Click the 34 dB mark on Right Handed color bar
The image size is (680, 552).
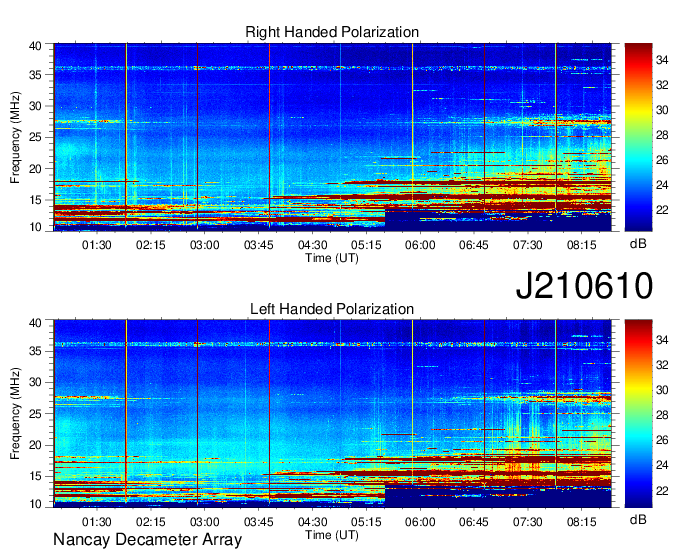(x=662, y=60)
